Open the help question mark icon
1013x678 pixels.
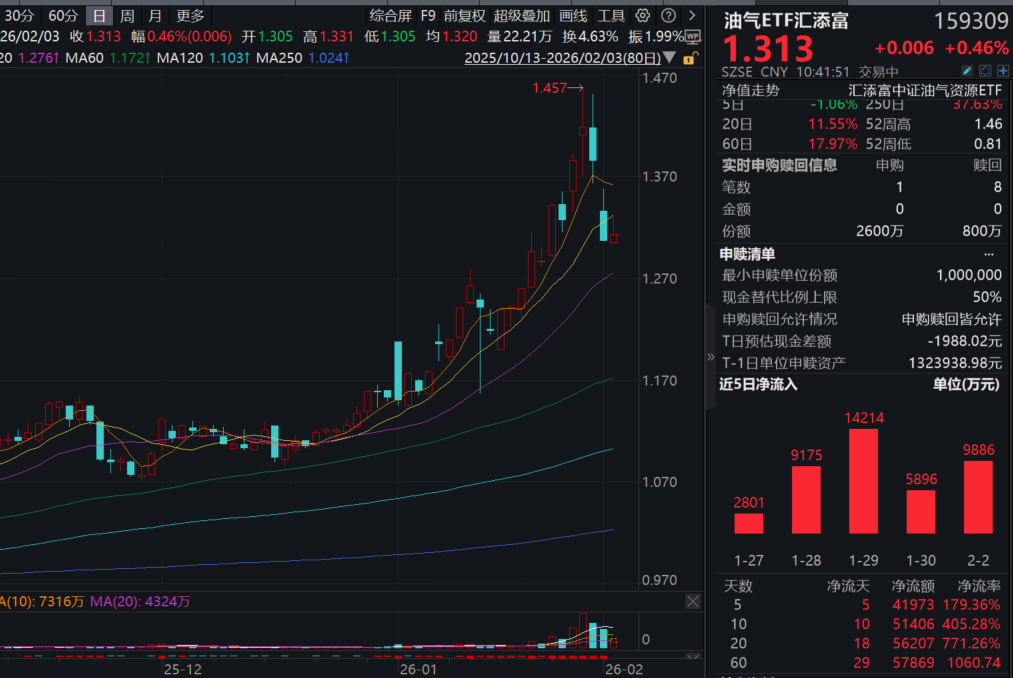[x=669, y=16]
